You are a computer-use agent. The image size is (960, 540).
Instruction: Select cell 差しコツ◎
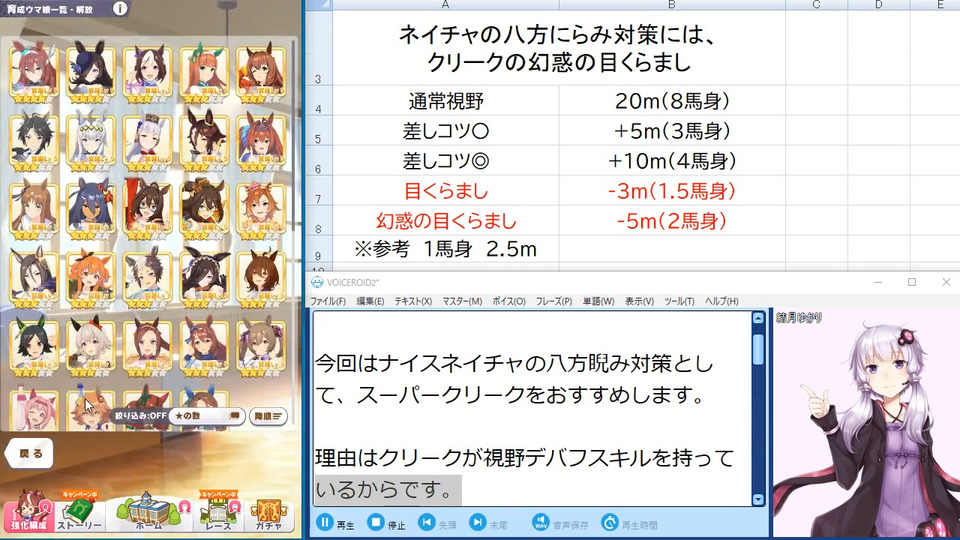[x=446, y=161]
